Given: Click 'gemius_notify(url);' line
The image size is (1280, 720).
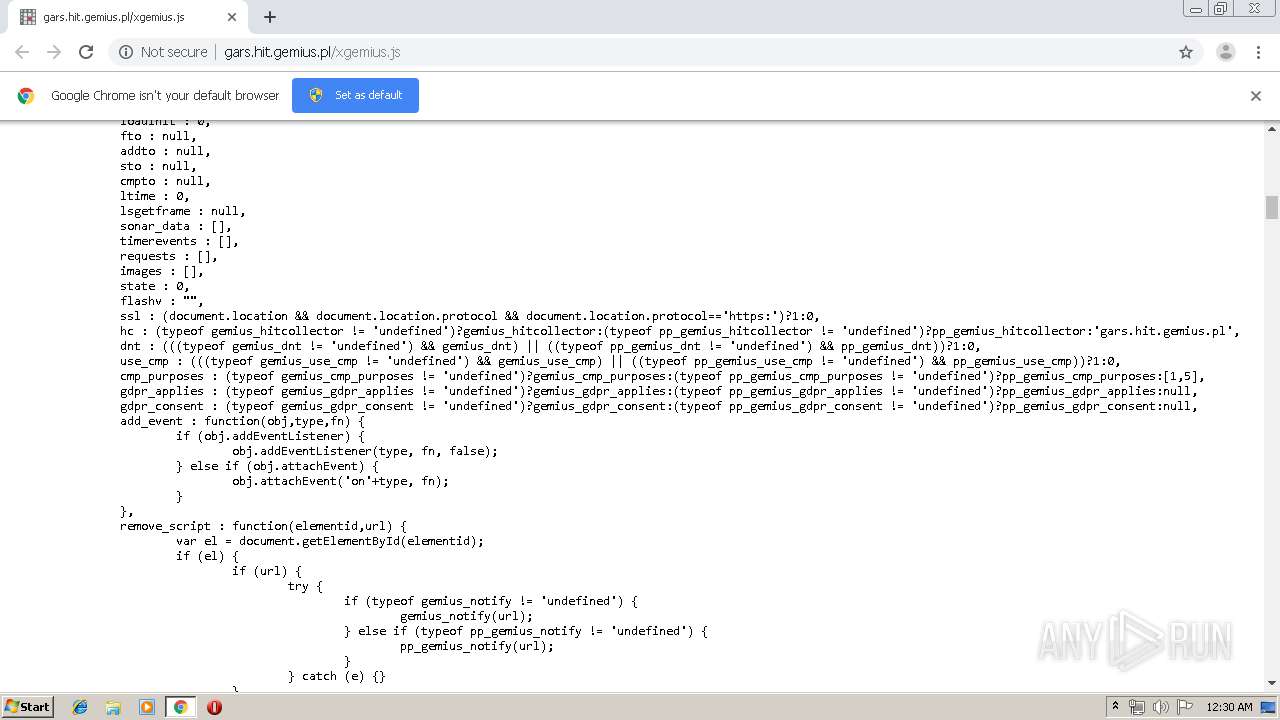Looking at the screenshot, I should tap(466, 616).
